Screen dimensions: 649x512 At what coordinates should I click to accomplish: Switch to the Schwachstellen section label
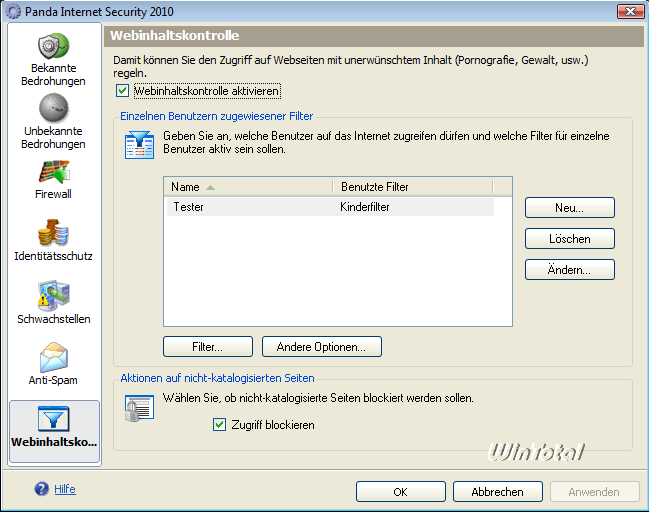(x=54, y=319)
